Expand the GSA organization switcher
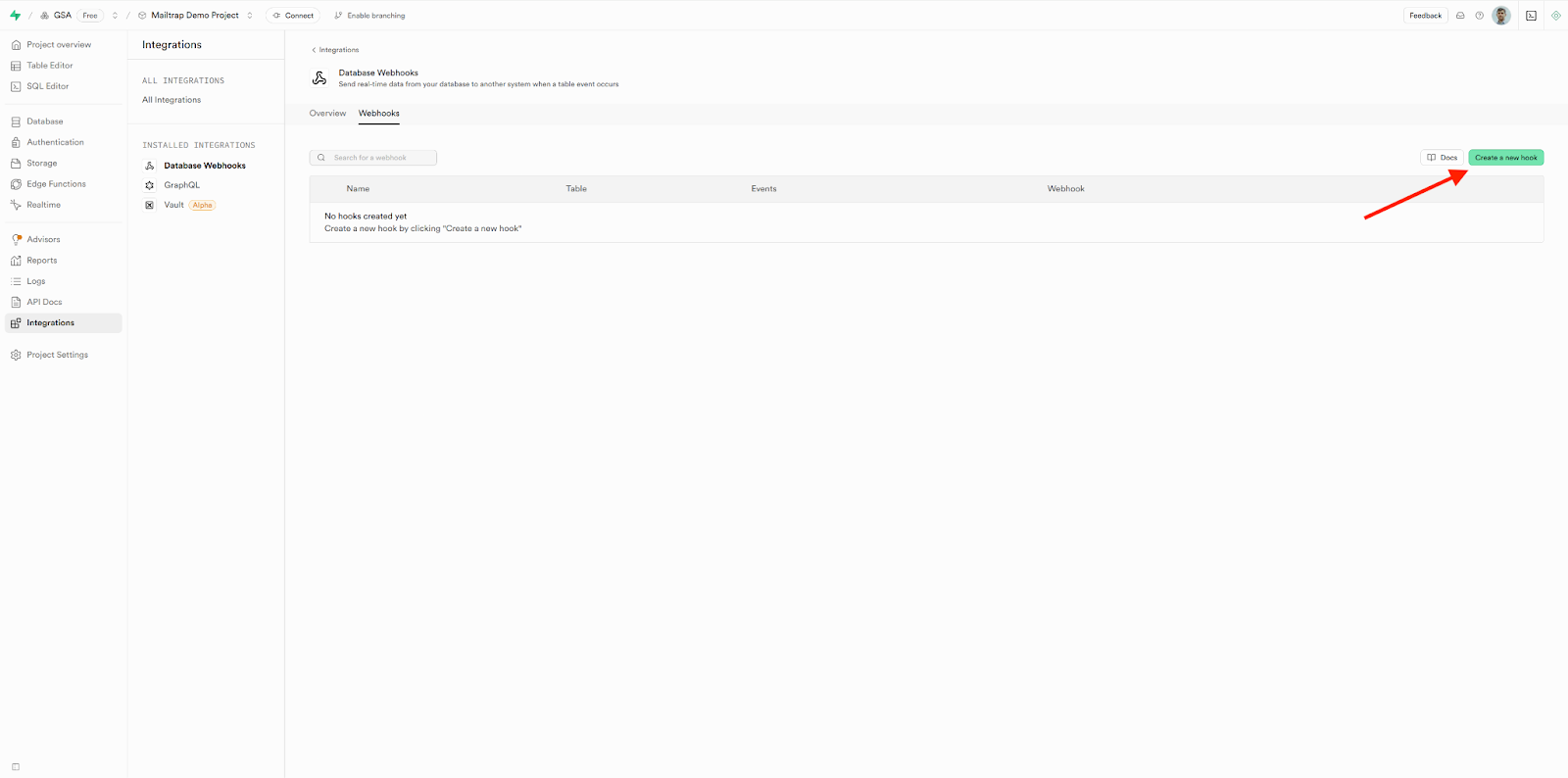The image size is (1568, 778). [115, 16]
